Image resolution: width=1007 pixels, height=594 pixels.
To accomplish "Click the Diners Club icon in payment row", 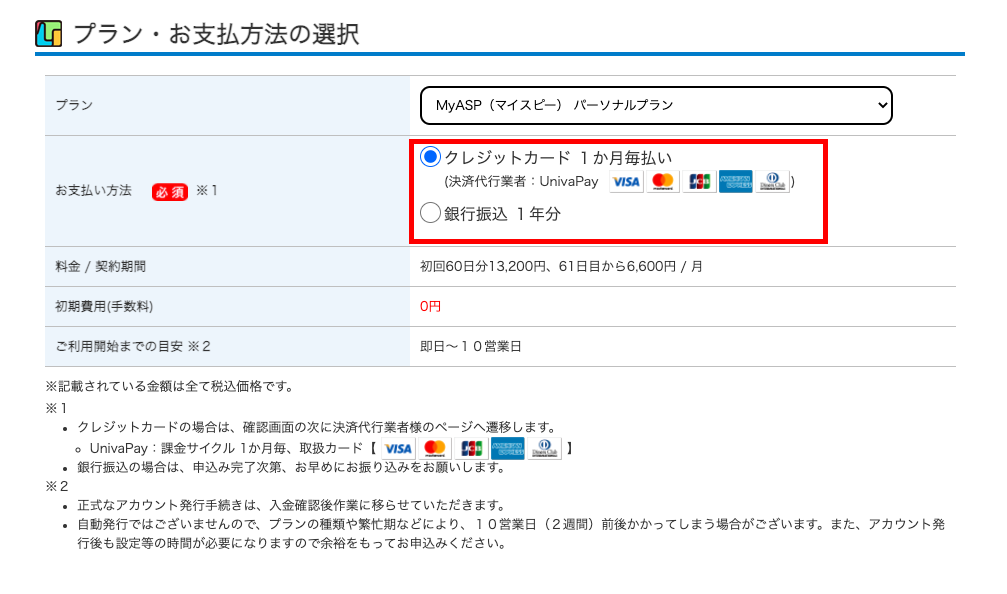I will [772, 182].
